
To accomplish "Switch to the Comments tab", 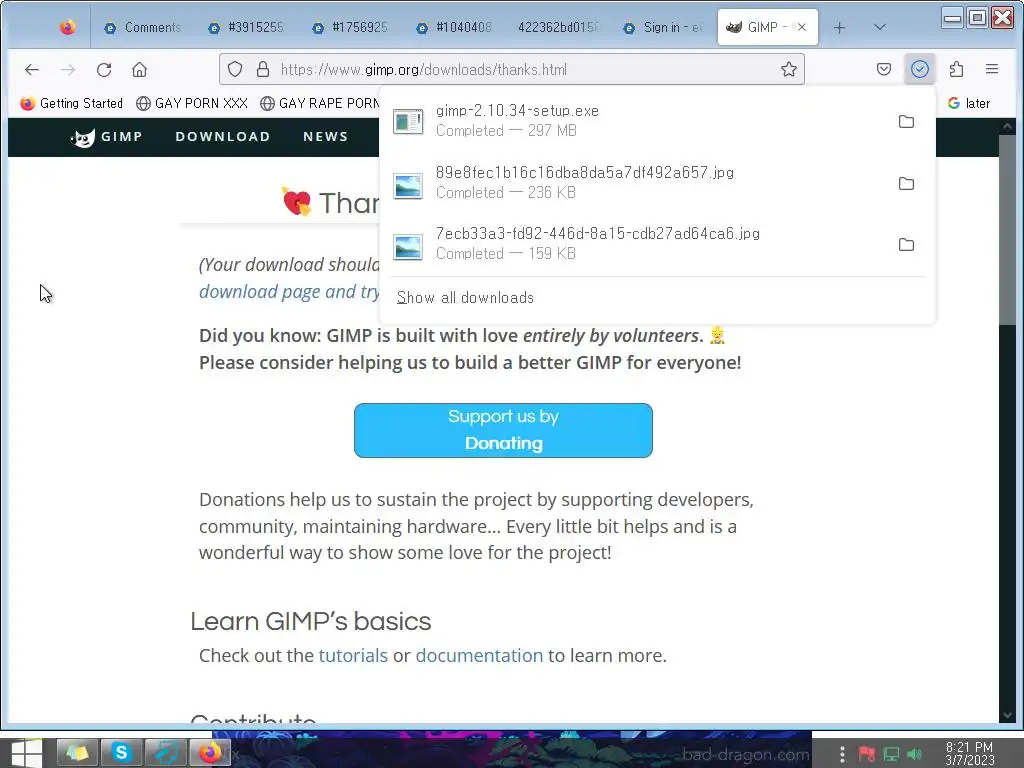I will 143,27.
